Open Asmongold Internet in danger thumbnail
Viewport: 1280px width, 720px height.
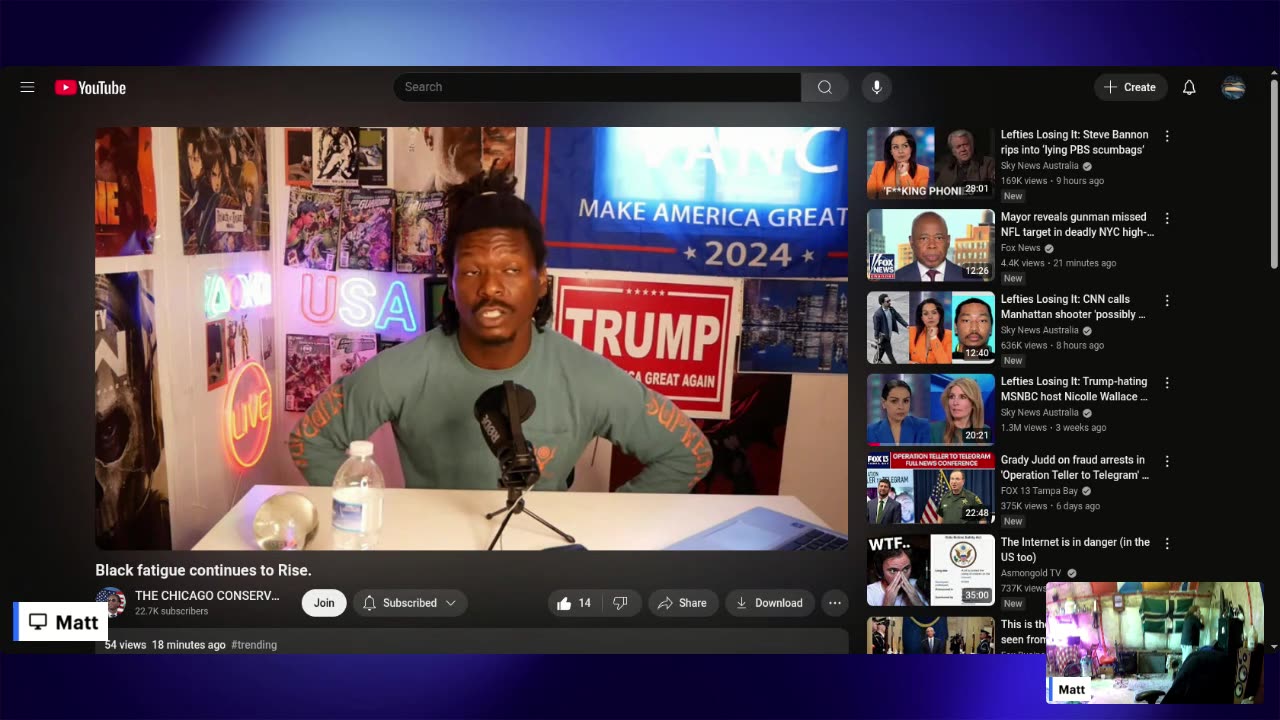tap(930, 570)
